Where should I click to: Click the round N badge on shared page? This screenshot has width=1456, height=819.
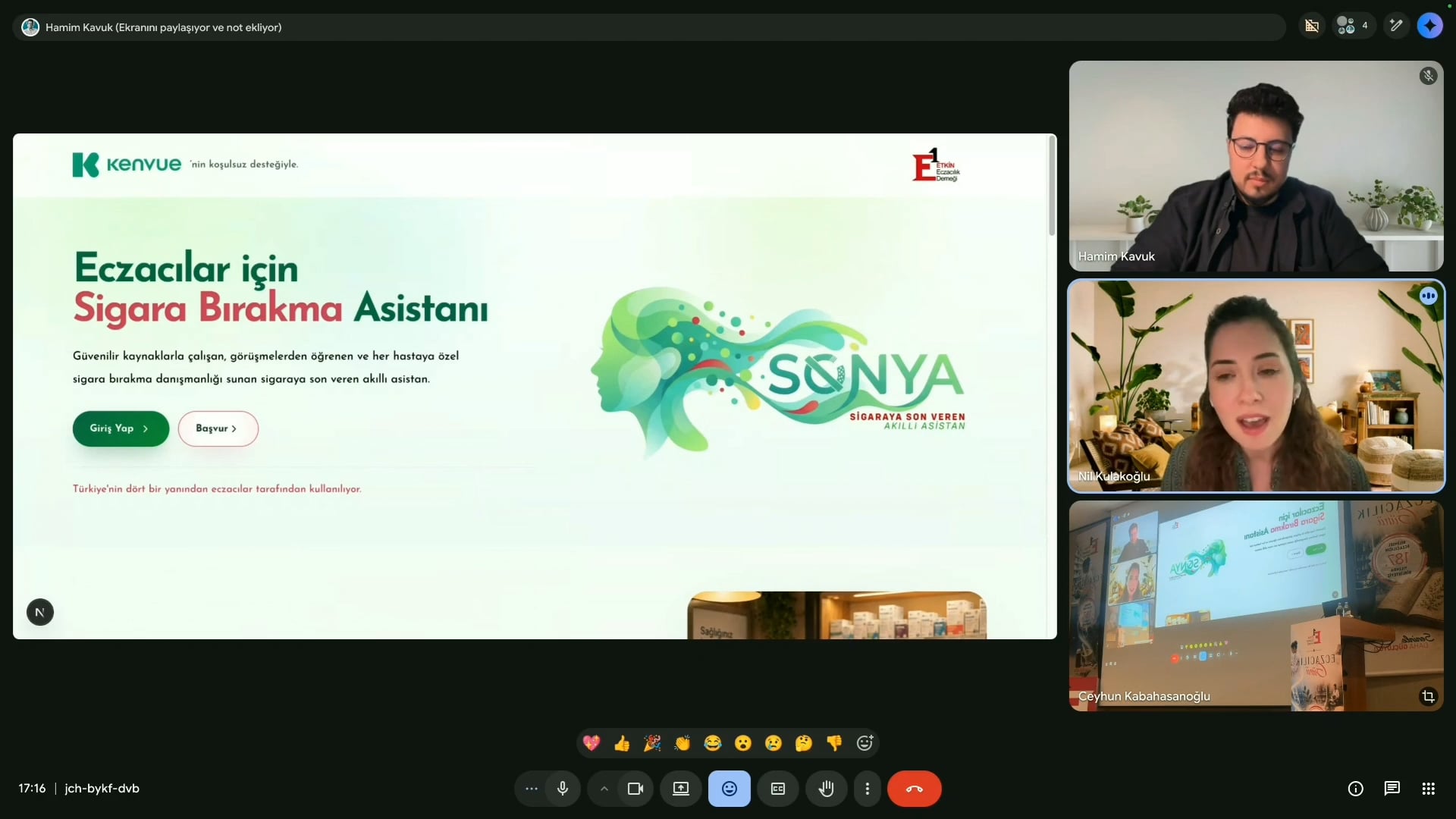[40, 613]
